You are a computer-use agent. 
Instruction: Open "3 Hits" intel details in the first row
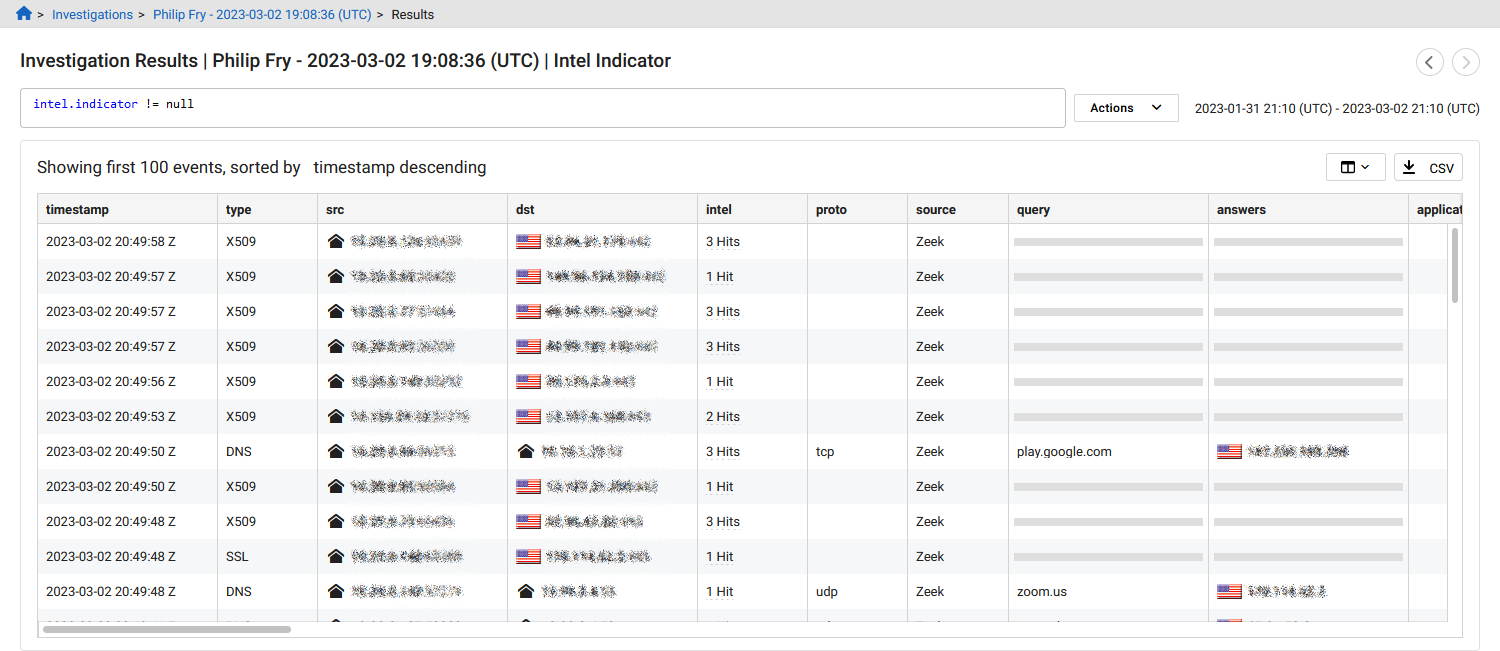pos(720,241)
